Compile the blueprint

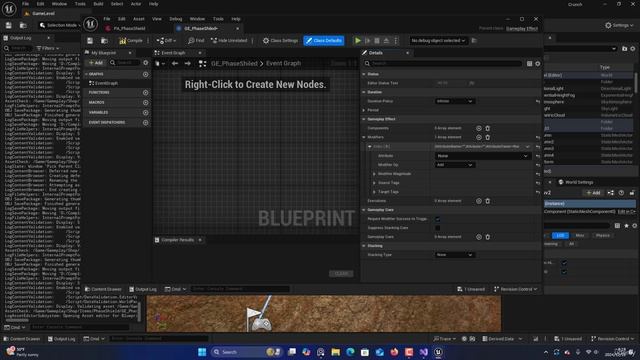[131, 41]
